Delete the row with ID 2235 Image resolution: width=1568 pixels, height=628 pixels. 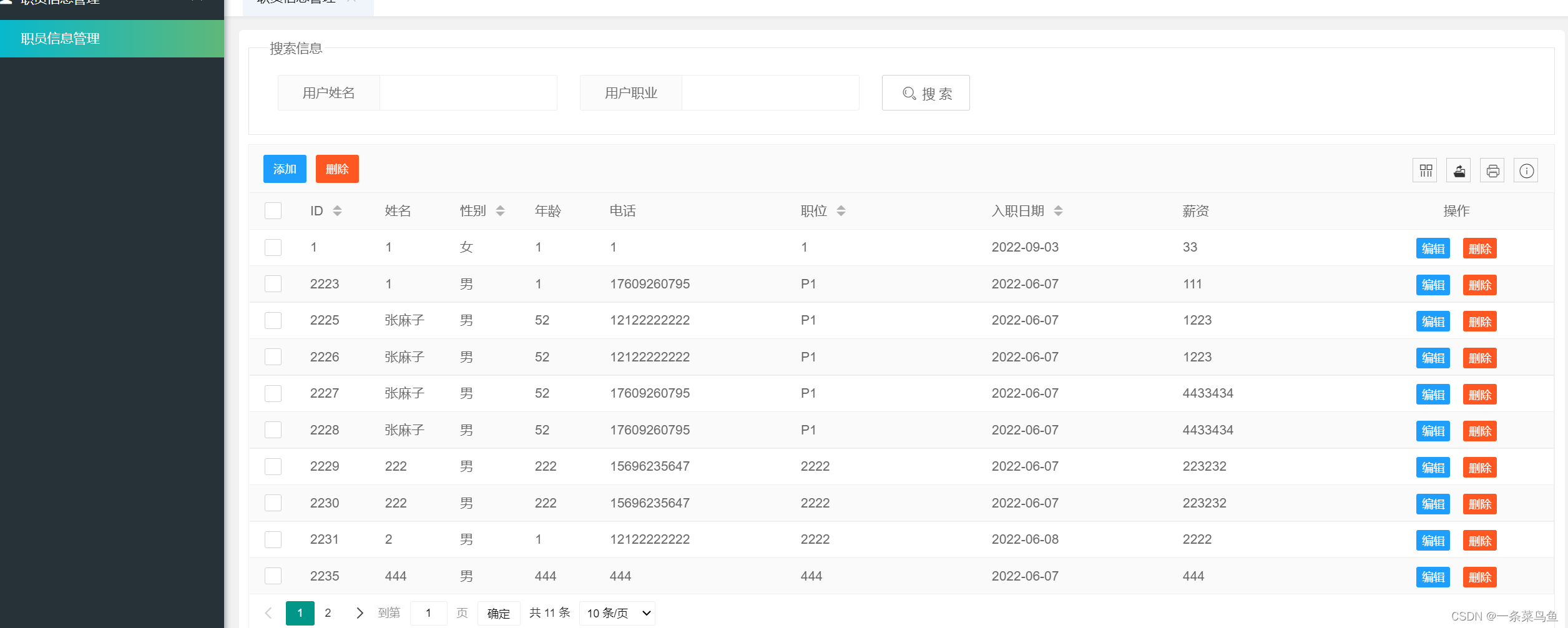(1480, 577)
